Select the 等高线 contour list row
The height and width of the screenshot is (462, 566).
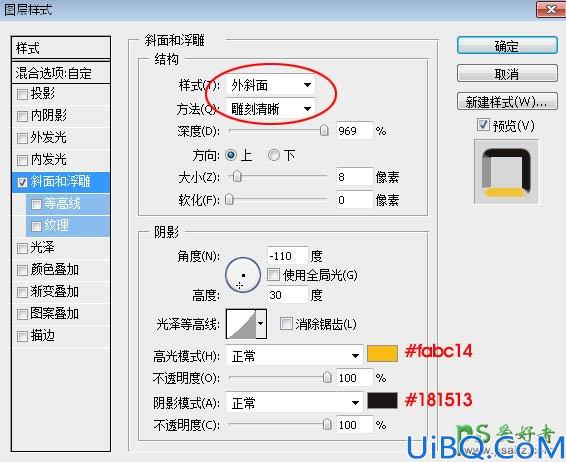tap(68, 204)
